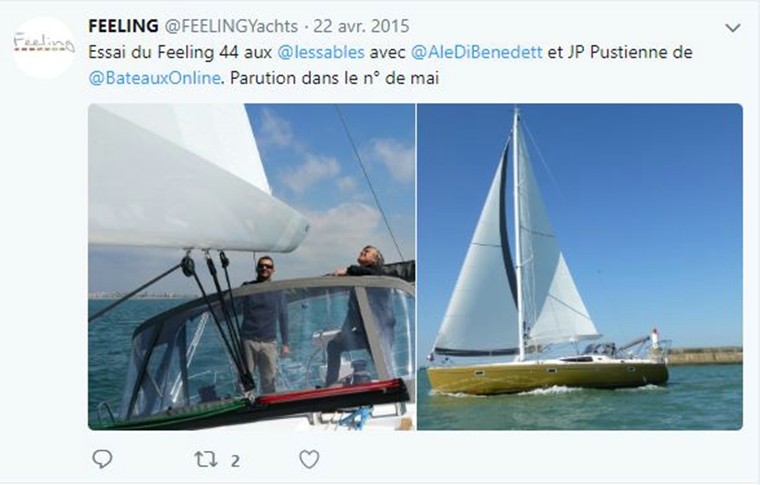Open the @FEELINGYachts handle
Viewport: 760px width, 485px height.
click(x=231, y=26)
